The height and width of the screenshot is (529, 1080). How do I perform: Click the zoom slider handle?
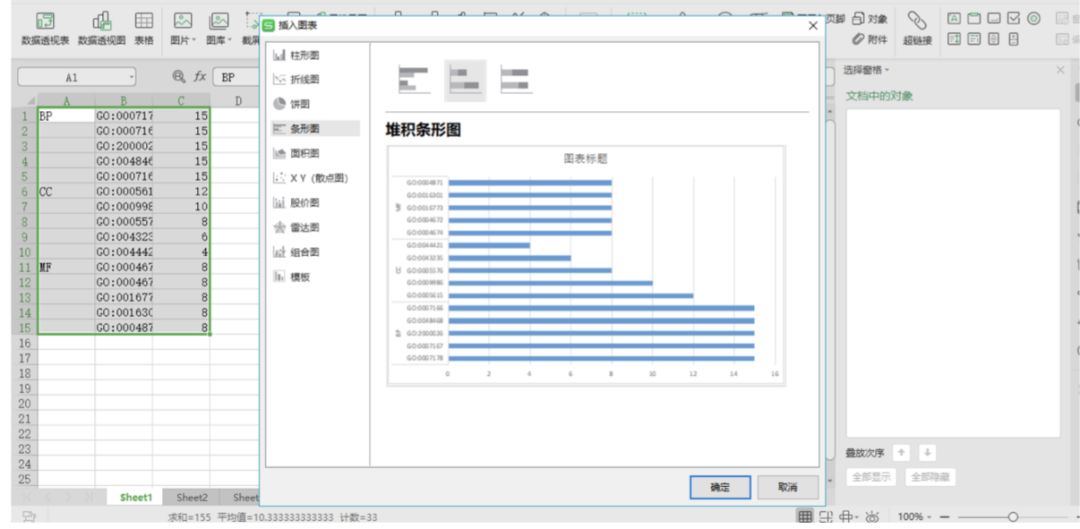coord(1012,516)
